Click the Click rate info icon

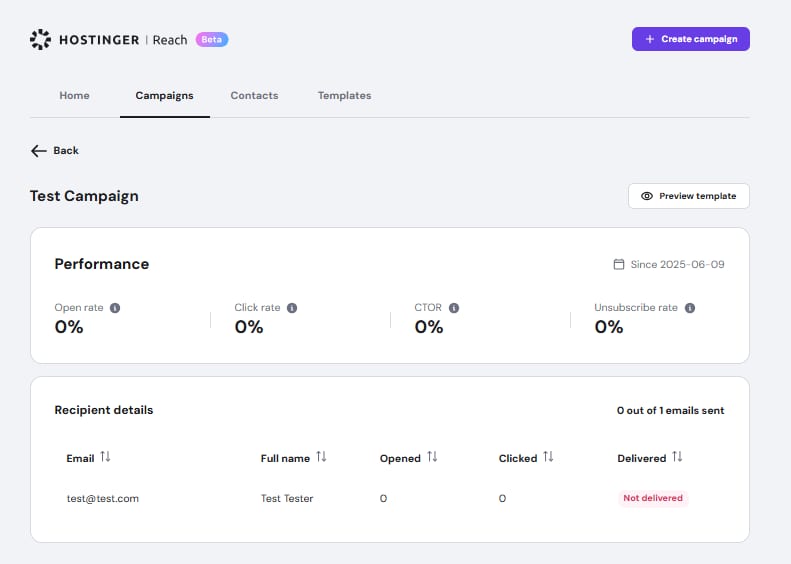(x=292, y=308)
